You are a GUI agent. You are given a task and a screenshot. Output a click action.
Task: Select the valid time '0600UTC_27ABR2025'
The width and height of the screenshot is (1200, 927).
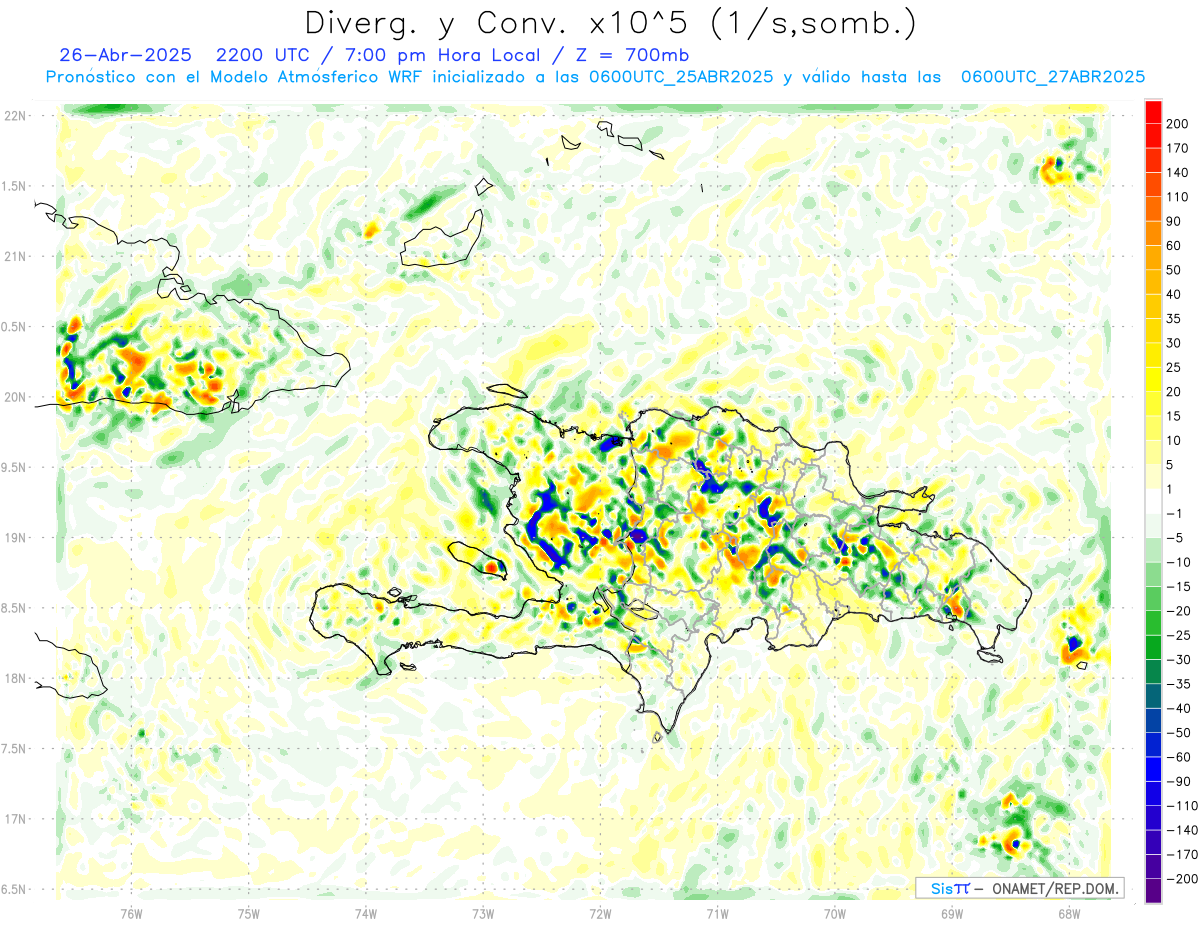click(1052, 77)
